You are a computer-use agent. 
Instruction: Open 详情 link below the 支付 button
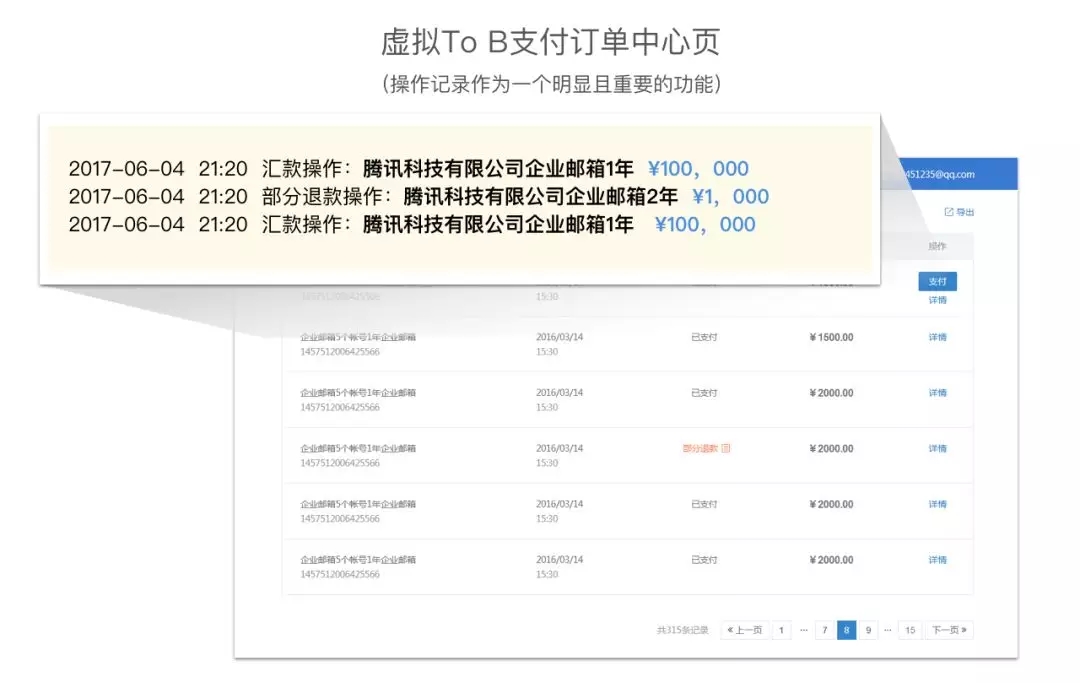937,300
